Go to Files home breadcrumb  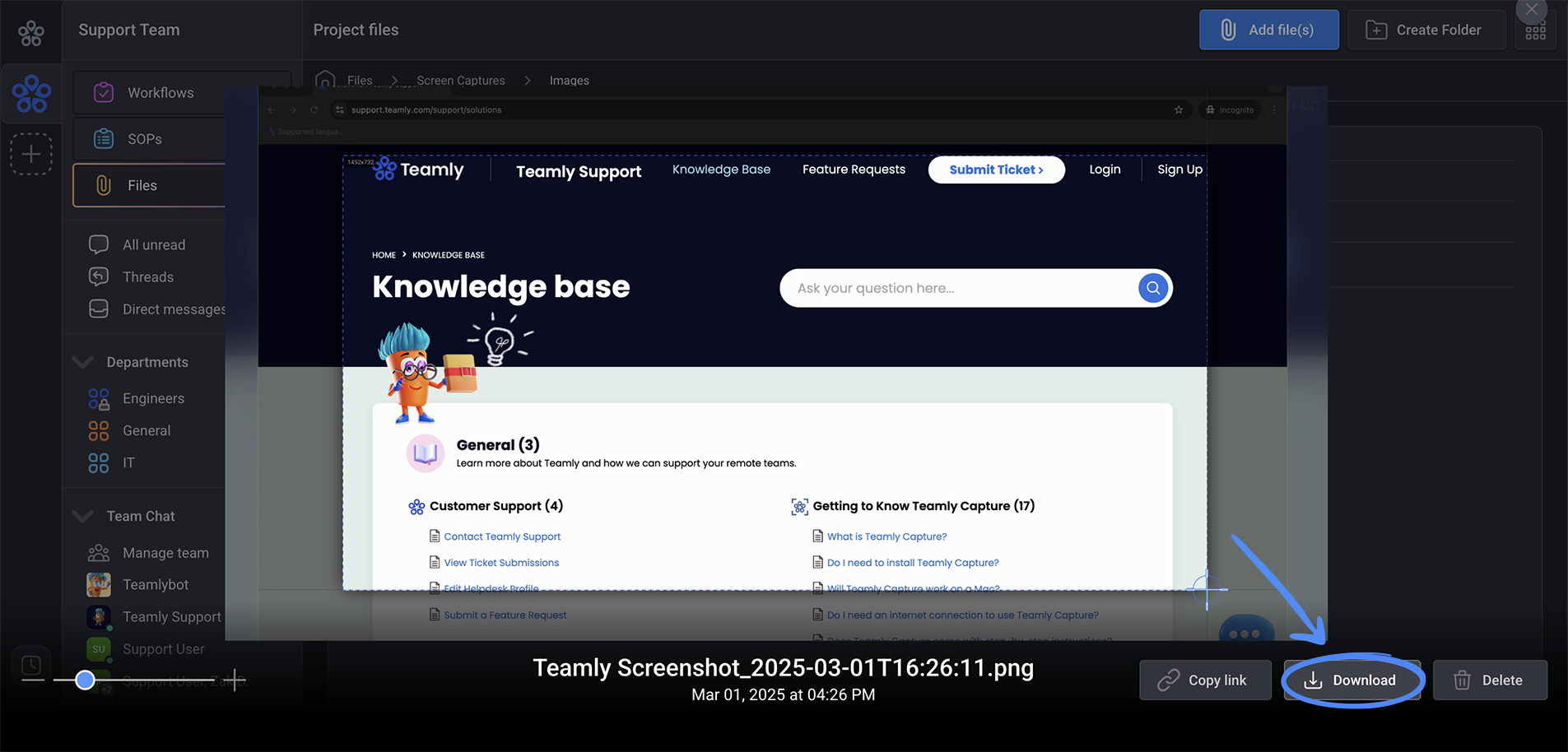click(360, 80)
